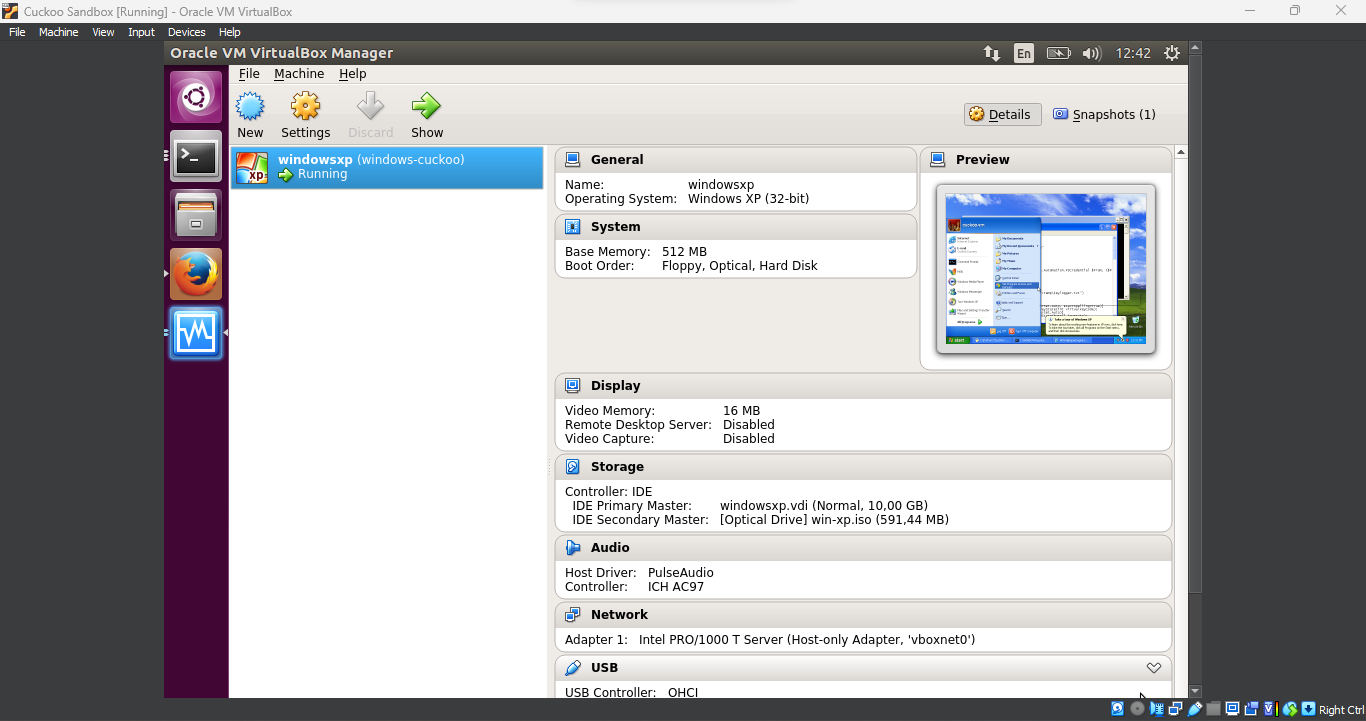Click the CPU virtualization status icon
The height and width of the screenshot is (721, 1366).
click(x=1271, y=709)
